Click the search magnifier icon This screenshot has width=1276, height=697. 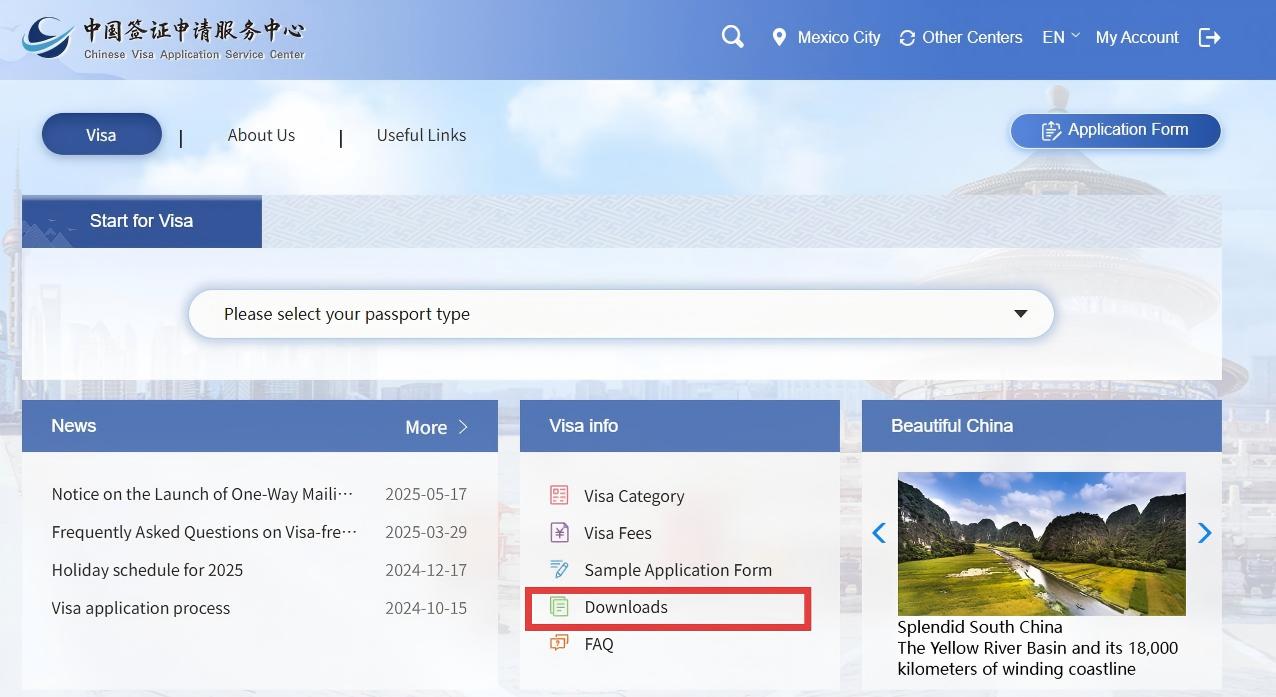(x=732, y=37)
